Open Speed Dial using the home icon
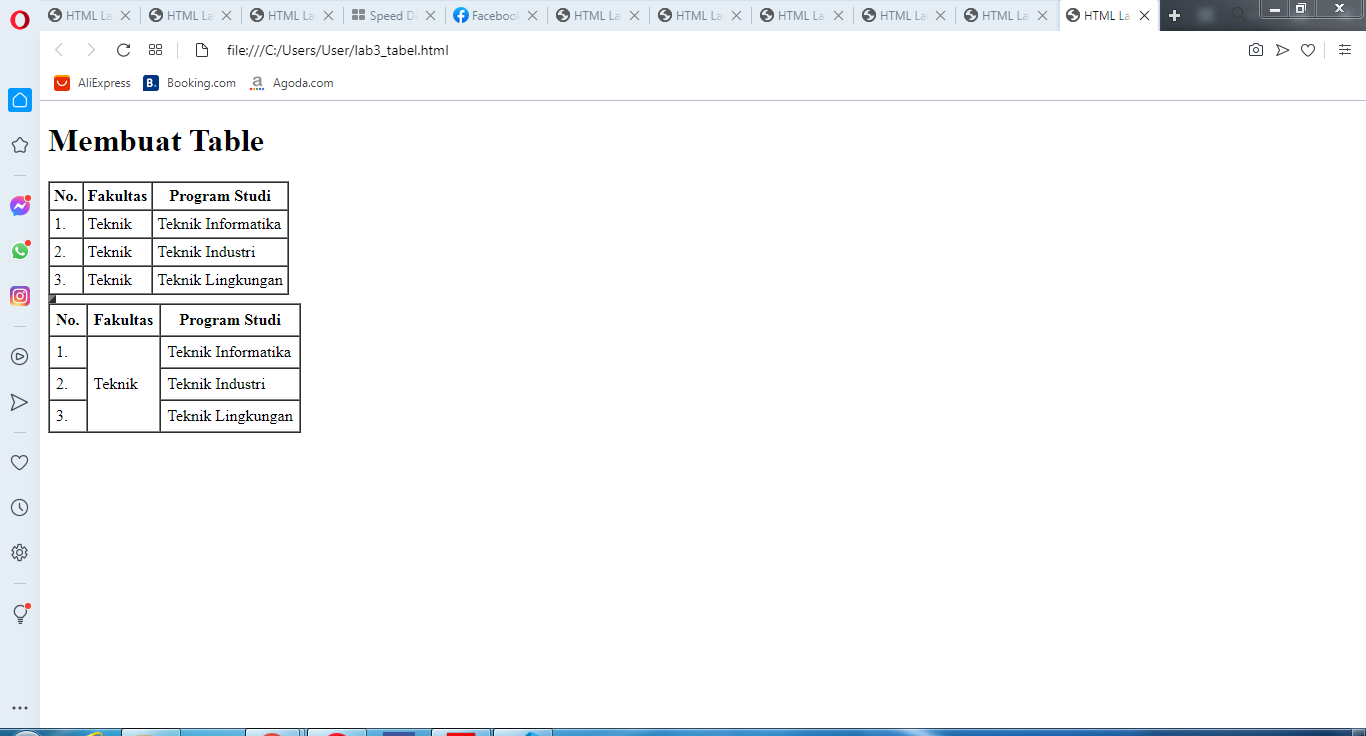The height and width of the screenshot is (736, 1366). coord(19,99)
